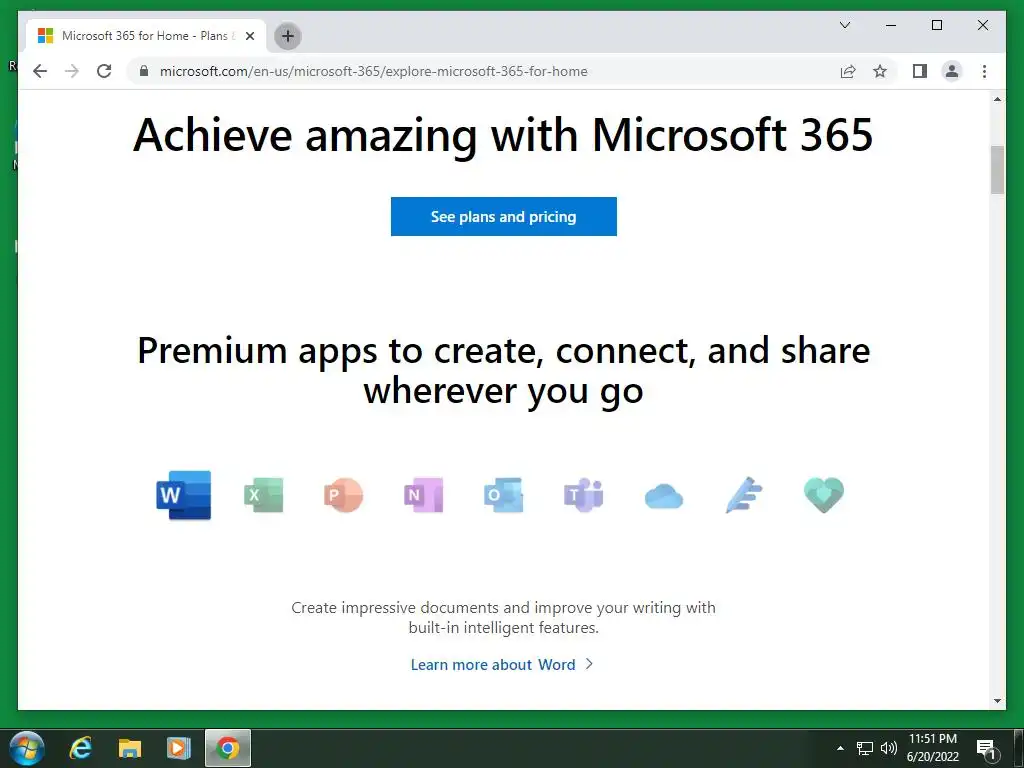The width and height of the screenshot is (1024, 768).
Task: Go forward to the next page
Action: [x=72, y=71]
